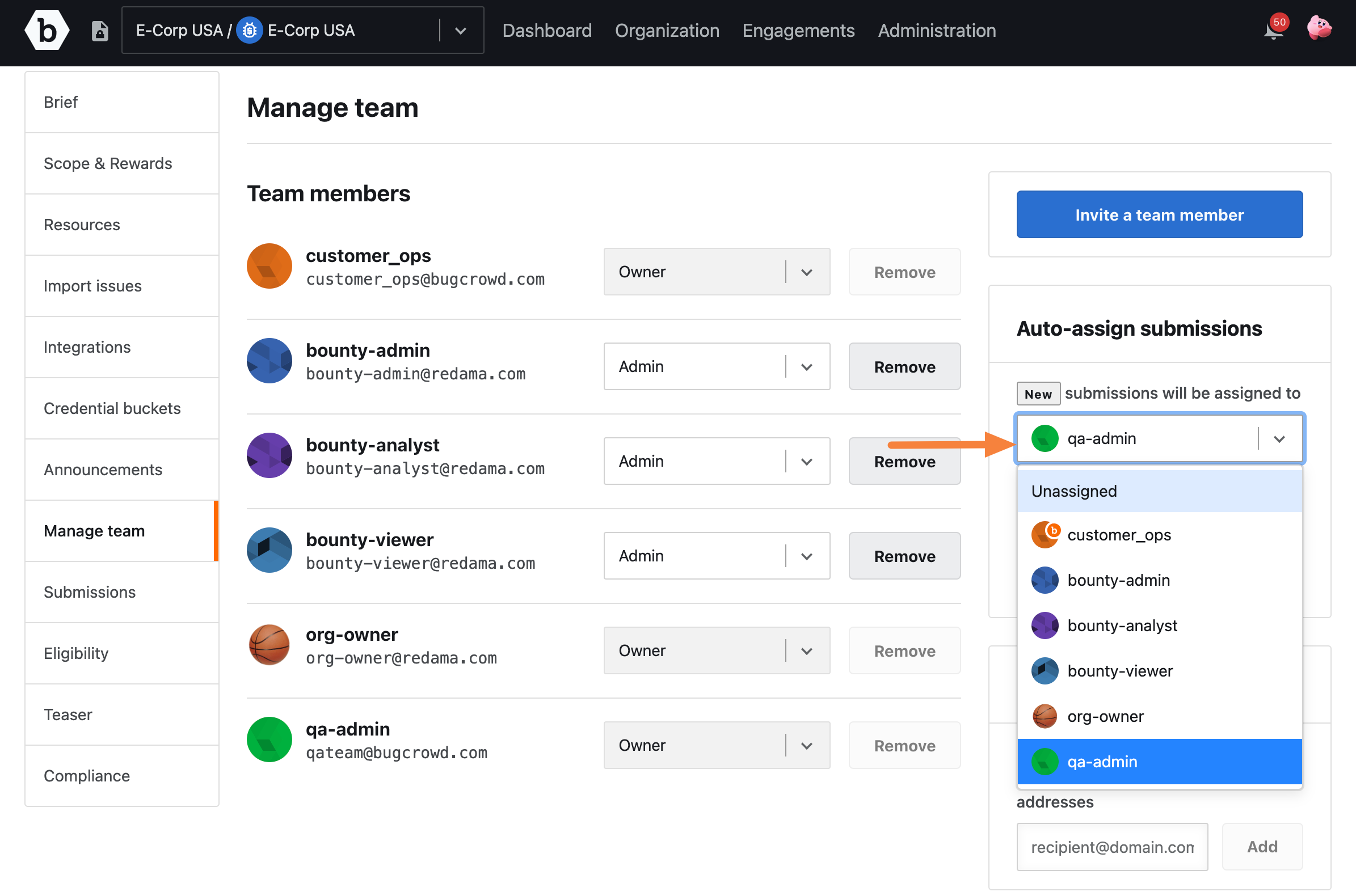Open Scope & Rewards in sidebar
The height and width of the screenshot is (896, 1356).
coord(122,163)
